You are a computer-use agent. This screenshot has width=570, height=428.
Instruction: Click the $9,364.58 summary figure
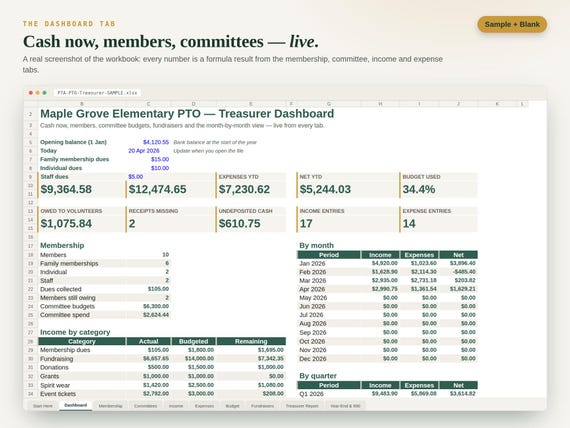(66, 189)
